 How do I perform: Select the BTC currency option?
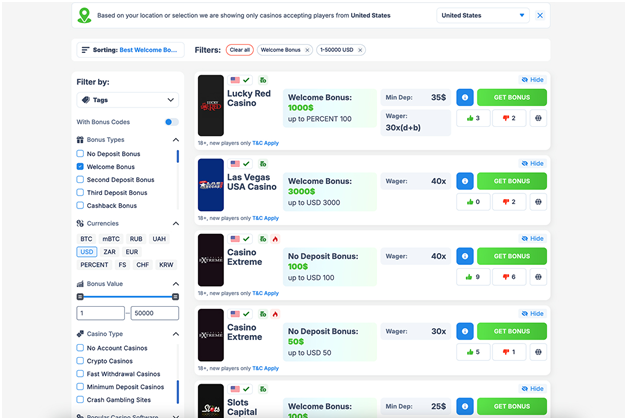point(85,239)
